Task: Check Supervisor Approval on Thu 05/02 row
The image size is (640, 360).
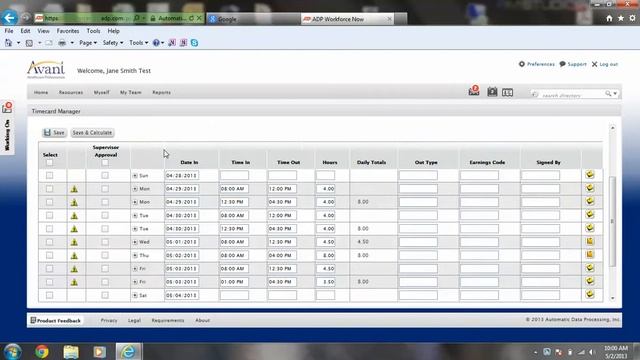Action: [x=105, y=256]
